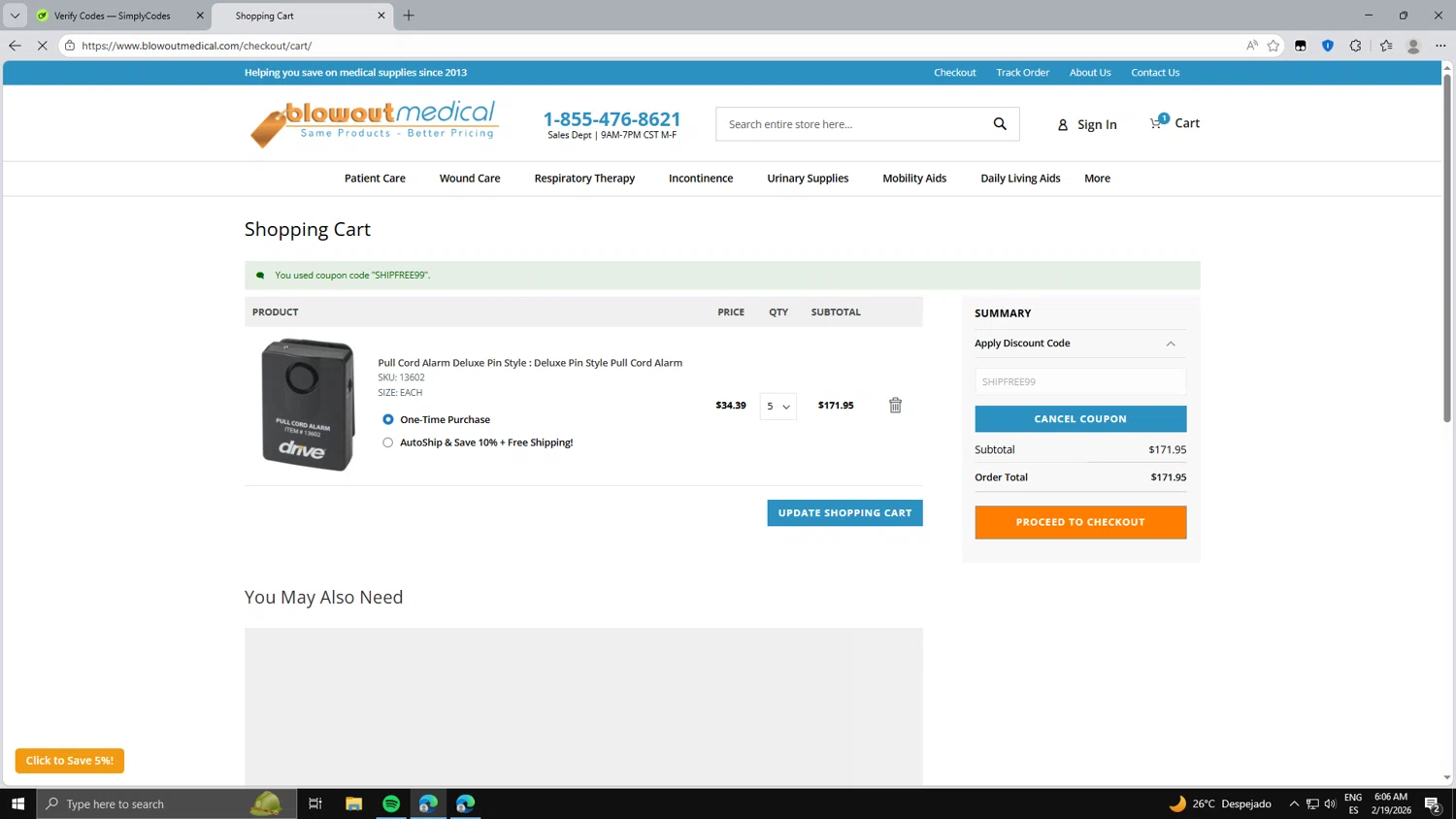The width and height of the screenshot is (1456, 819).
Task: Open the Respiratory Therapy menu
Action: pyautogui.click(x=584, y=179)
